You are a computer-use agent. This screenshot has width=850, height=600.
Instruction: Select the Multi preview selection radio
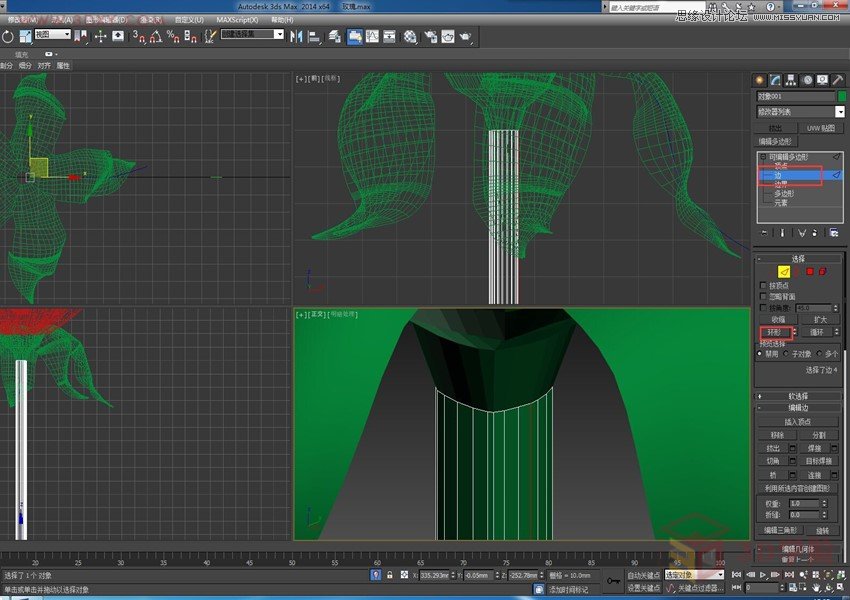point(819,353)
